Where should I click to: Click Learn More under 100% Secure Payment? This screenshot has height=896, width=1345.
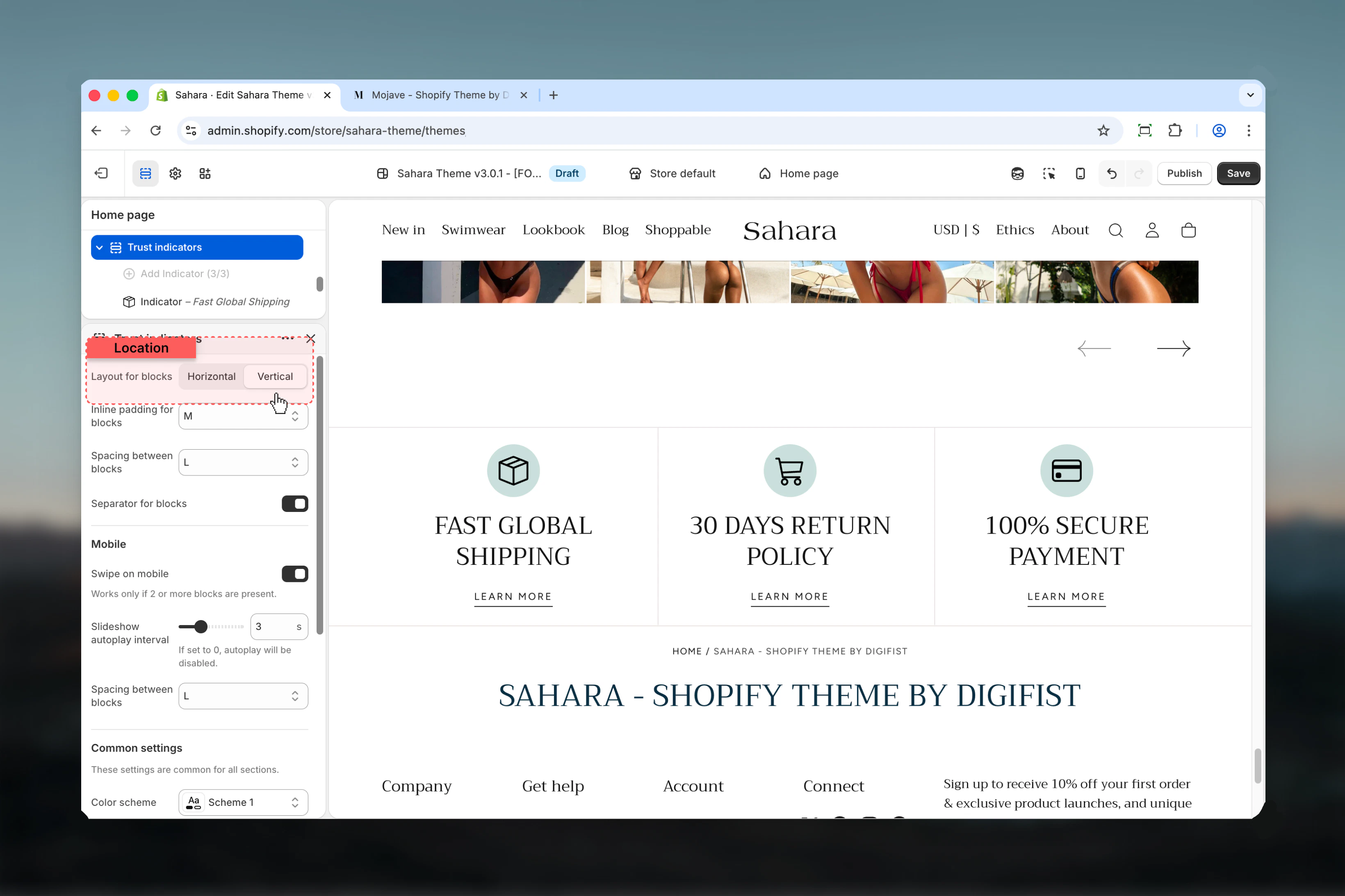(1067, 597)
